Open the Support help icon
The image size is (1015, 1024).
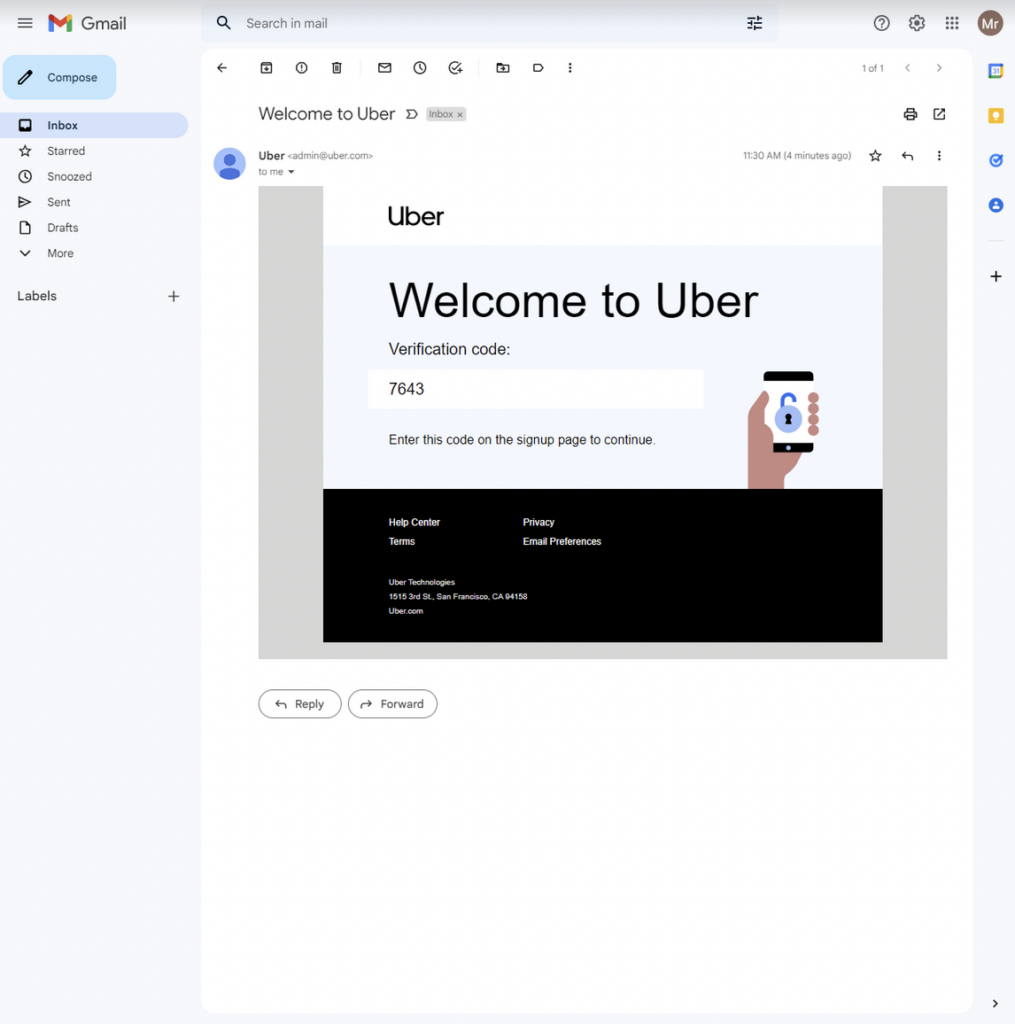[x=881, y=24]
